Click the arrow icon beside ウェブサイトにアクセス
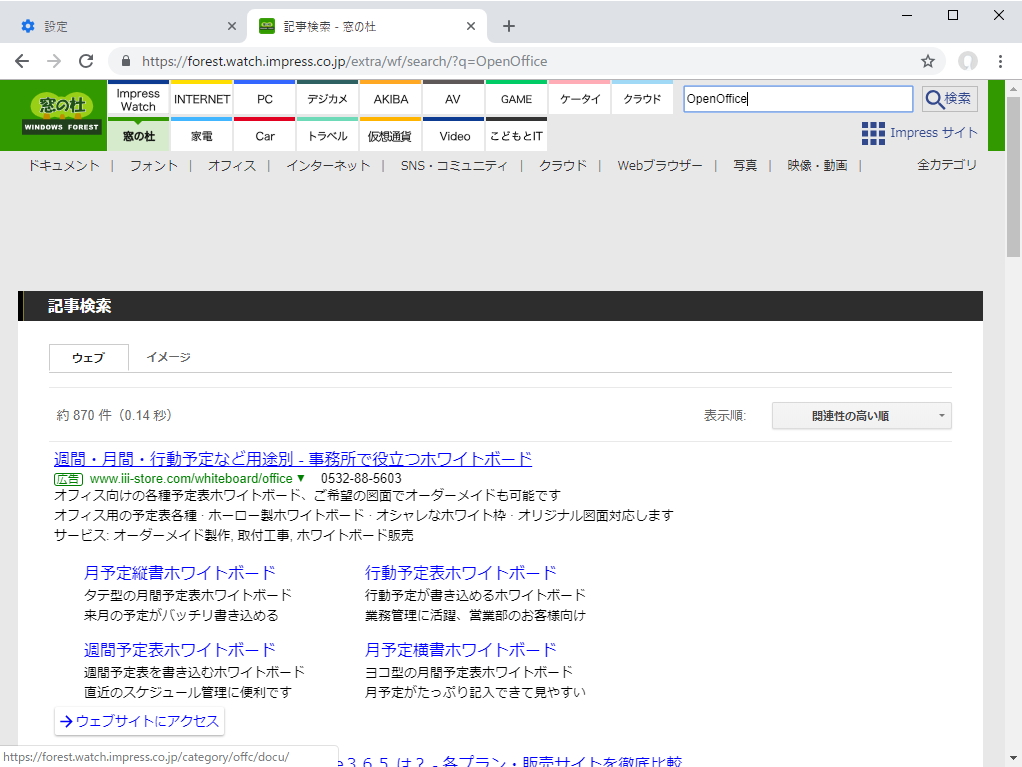Viewport: 1022px width, 767px height. click(x=64, y=720)
